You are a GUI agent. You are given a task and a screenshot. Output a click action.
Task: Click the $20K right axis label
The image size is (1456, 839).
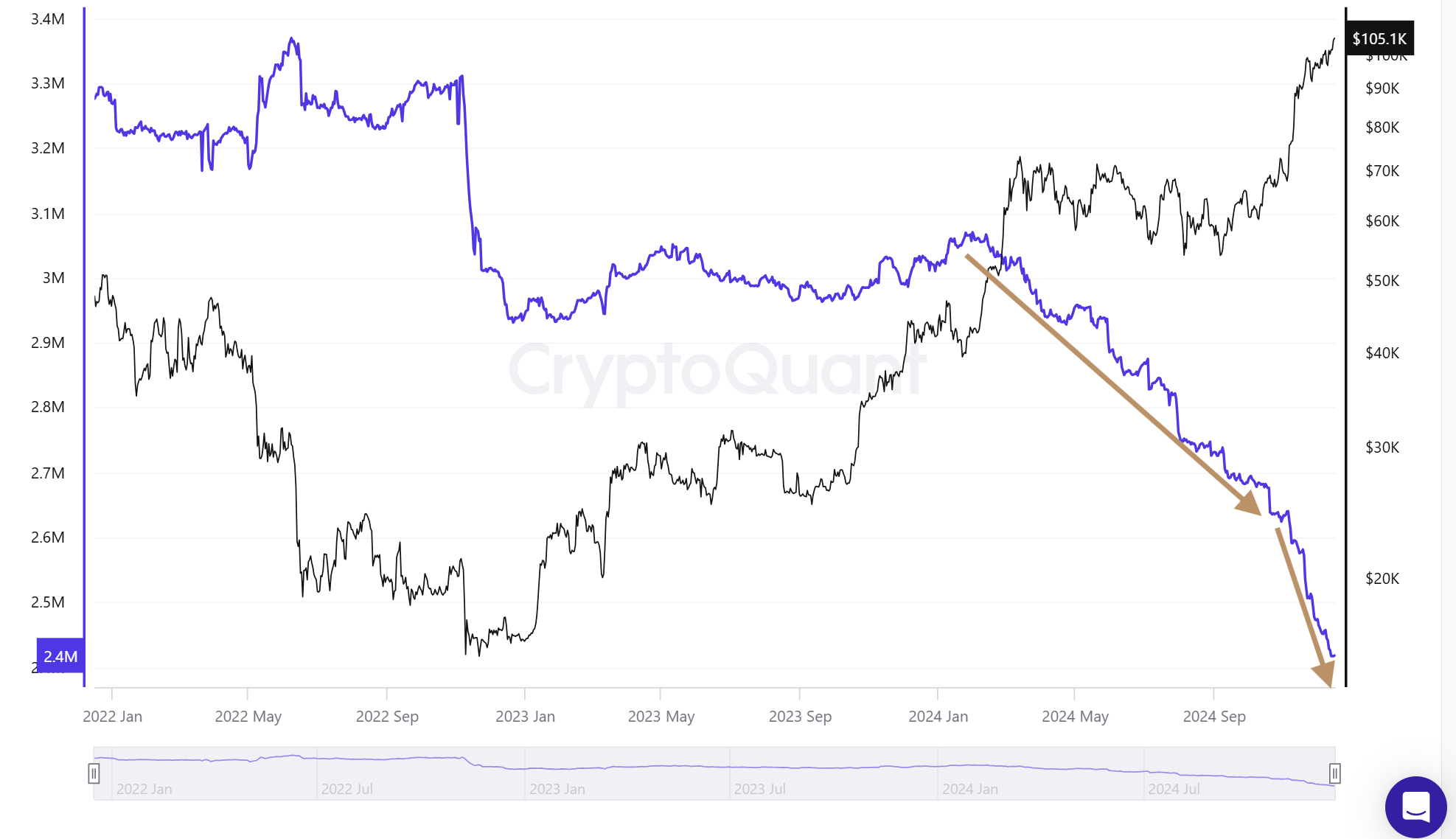point(1382,579)
